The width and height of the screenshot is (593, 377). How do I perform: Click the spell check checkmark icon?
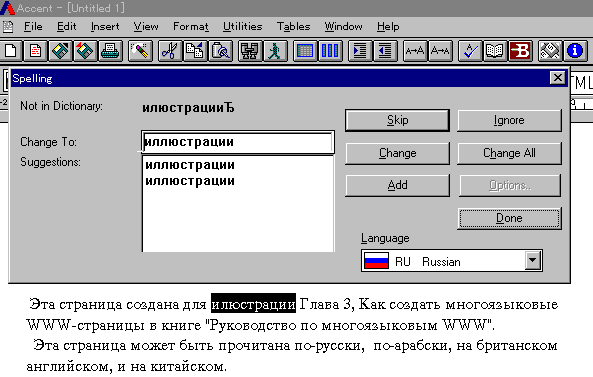coord(469,51)
